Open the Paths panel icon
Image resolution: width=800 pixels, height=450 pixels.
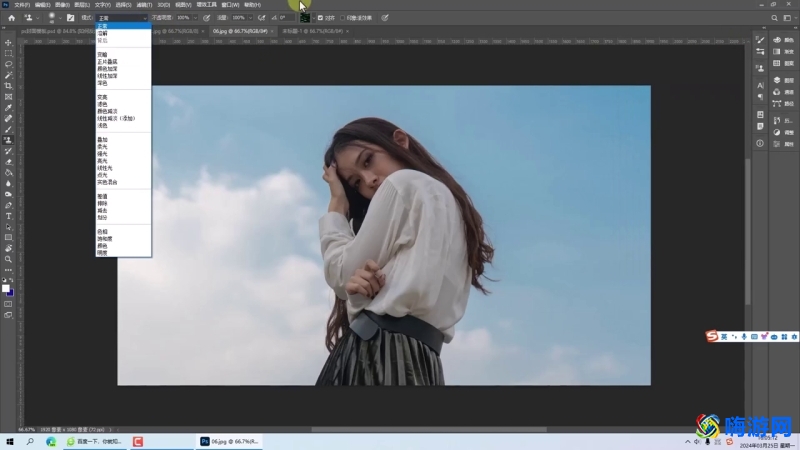777,104
